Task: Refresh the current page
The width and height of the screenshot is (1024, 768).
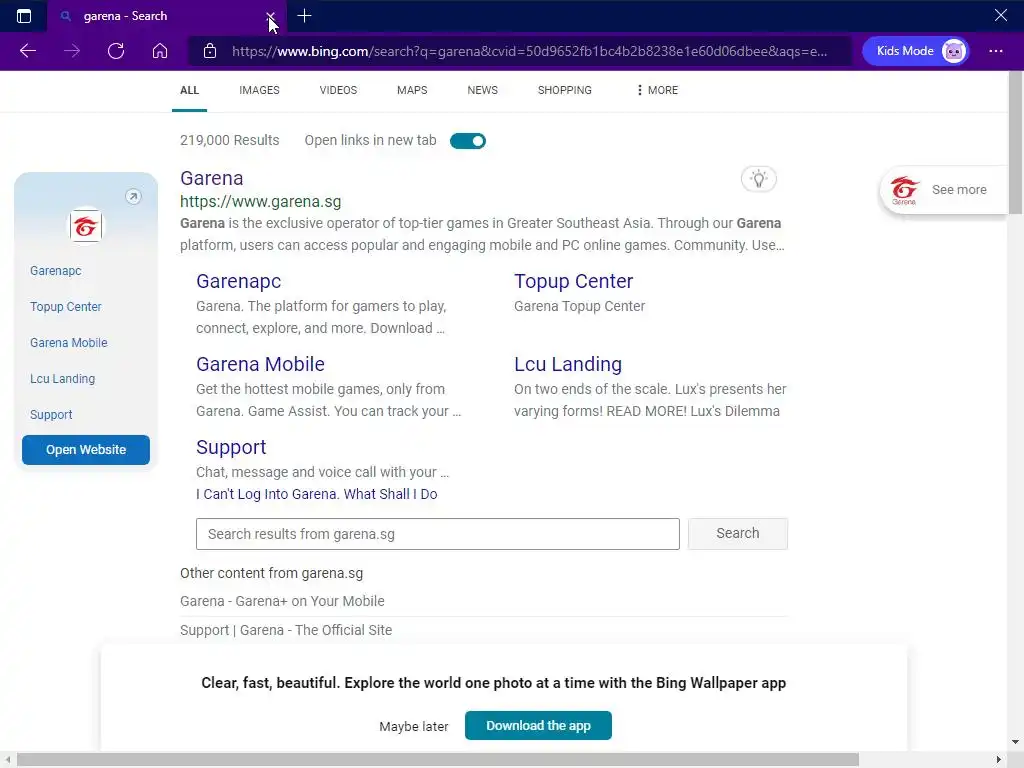Action: pyautogui.click(x=116, y=51)
